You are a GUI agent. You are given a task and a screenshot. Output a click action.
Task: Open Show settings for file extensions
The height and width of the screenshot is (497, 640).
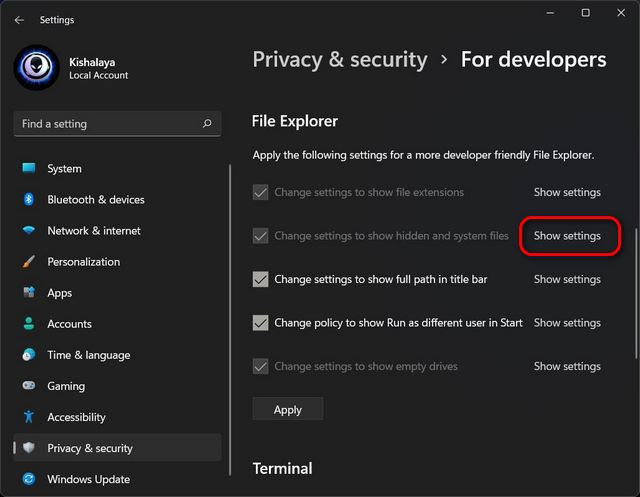click(x=567, y=192)
